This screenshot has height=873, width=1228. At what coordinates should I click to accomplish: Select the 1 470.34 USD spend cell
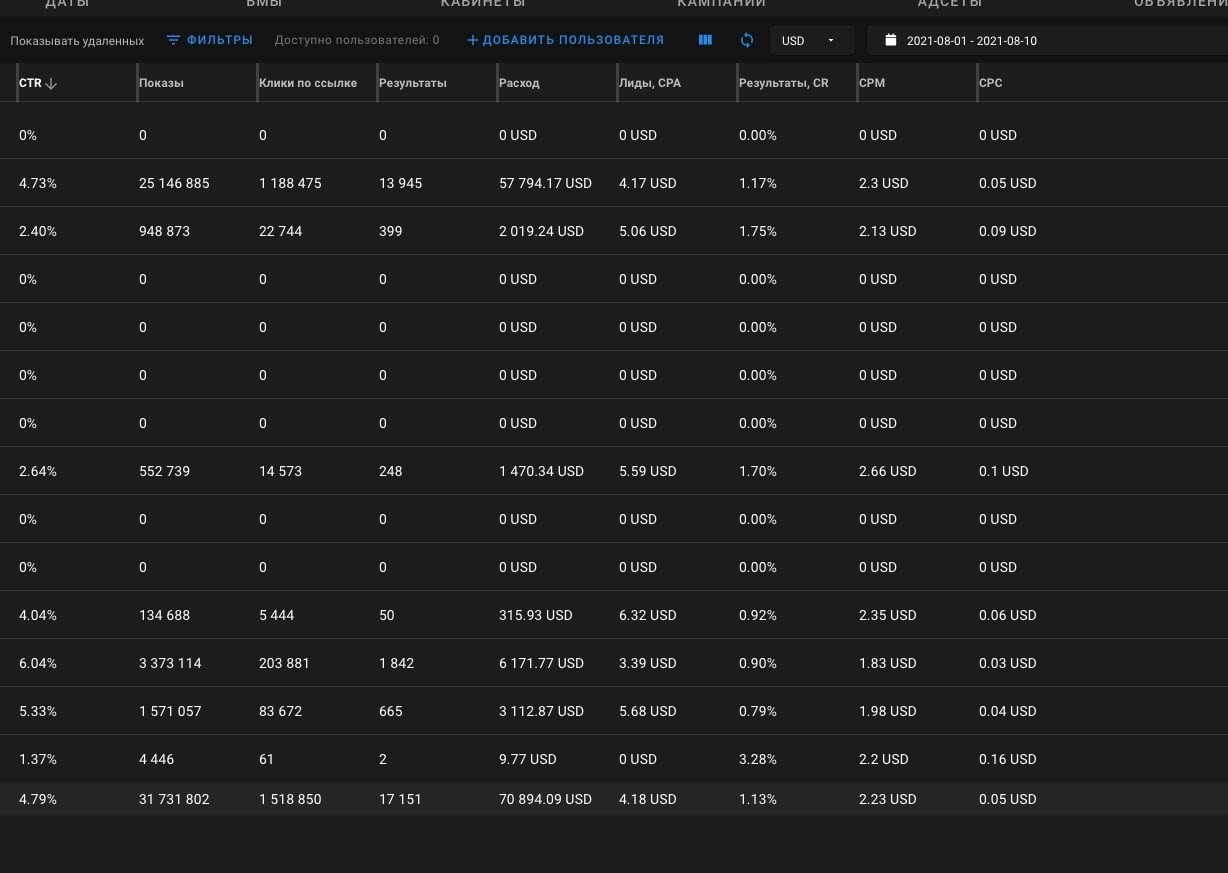pyautogui.click(x=541, y=471)
